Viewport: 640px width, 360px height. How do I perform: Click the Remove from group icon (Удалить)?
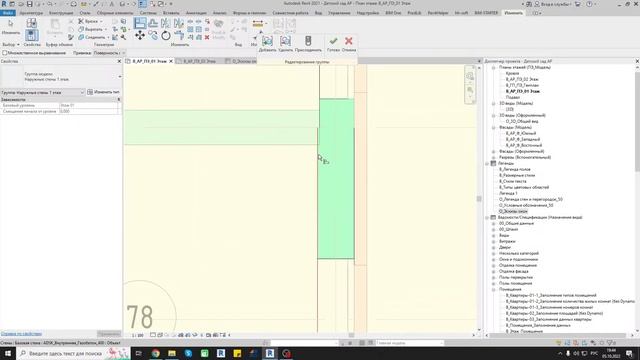(285, 41)
